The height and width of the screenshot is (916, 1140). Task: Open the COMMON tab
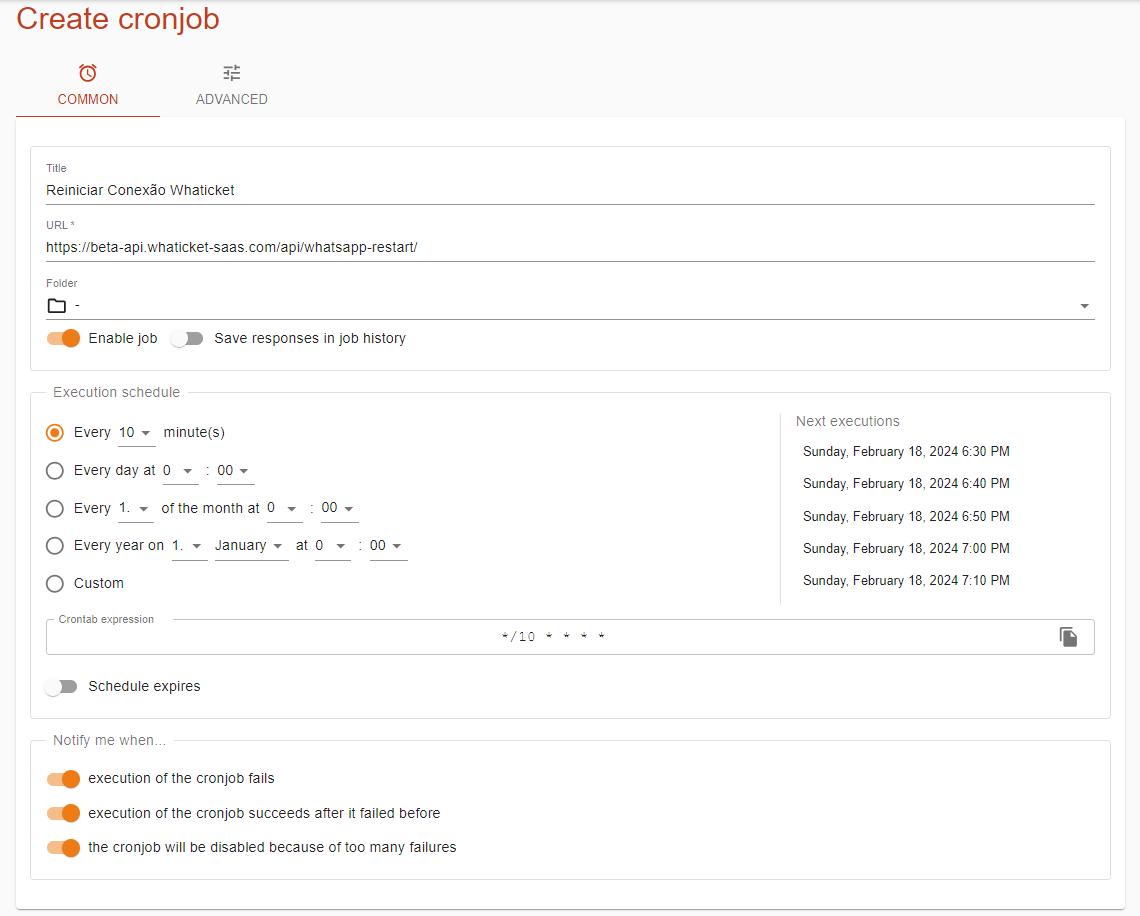coord(88,88)
